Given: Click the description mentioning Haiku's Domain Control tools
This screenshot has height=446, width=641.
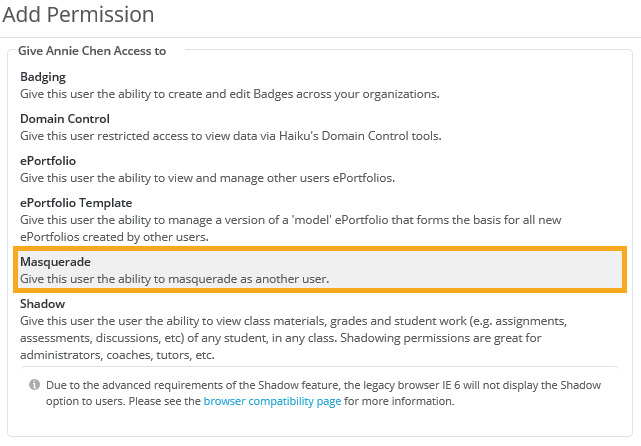Looking at the screenshot, I should click(231, 136).
